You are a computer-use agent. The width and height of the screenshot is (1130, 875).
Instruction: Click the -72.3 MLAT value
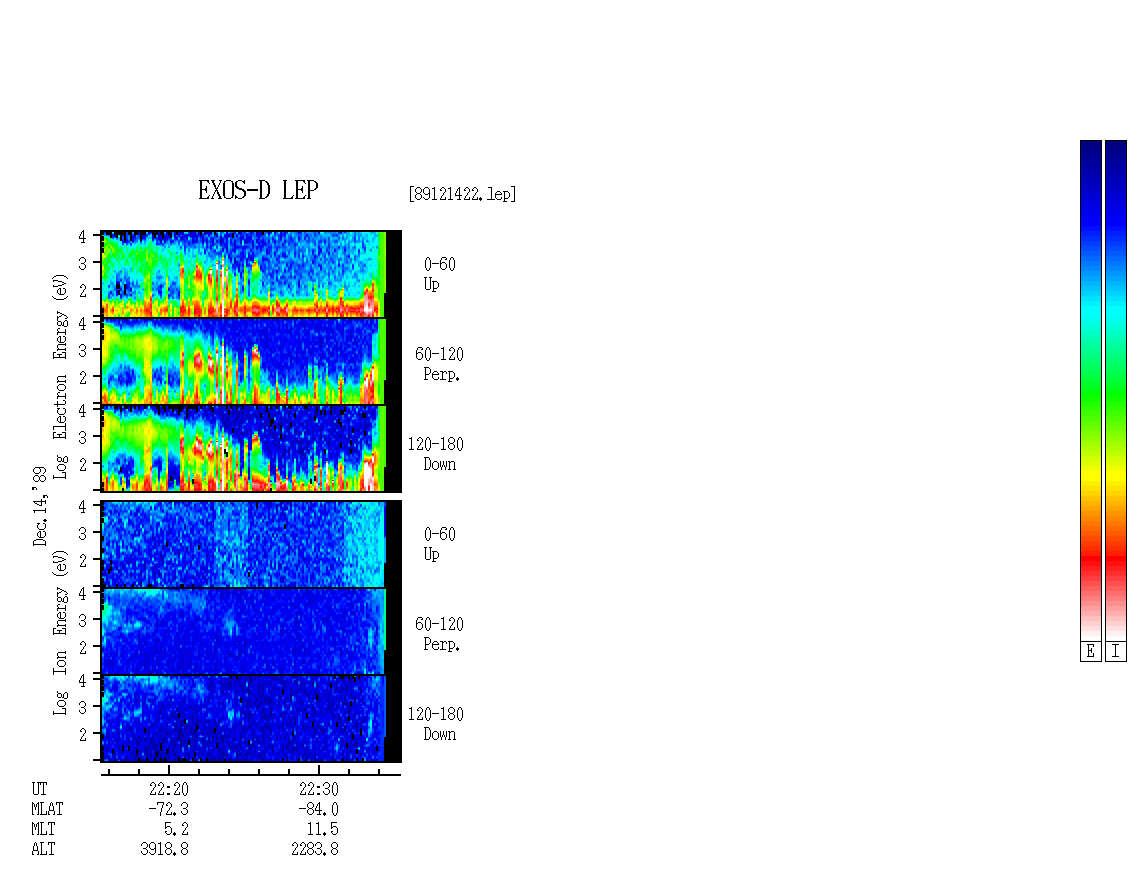coord(169,809)
